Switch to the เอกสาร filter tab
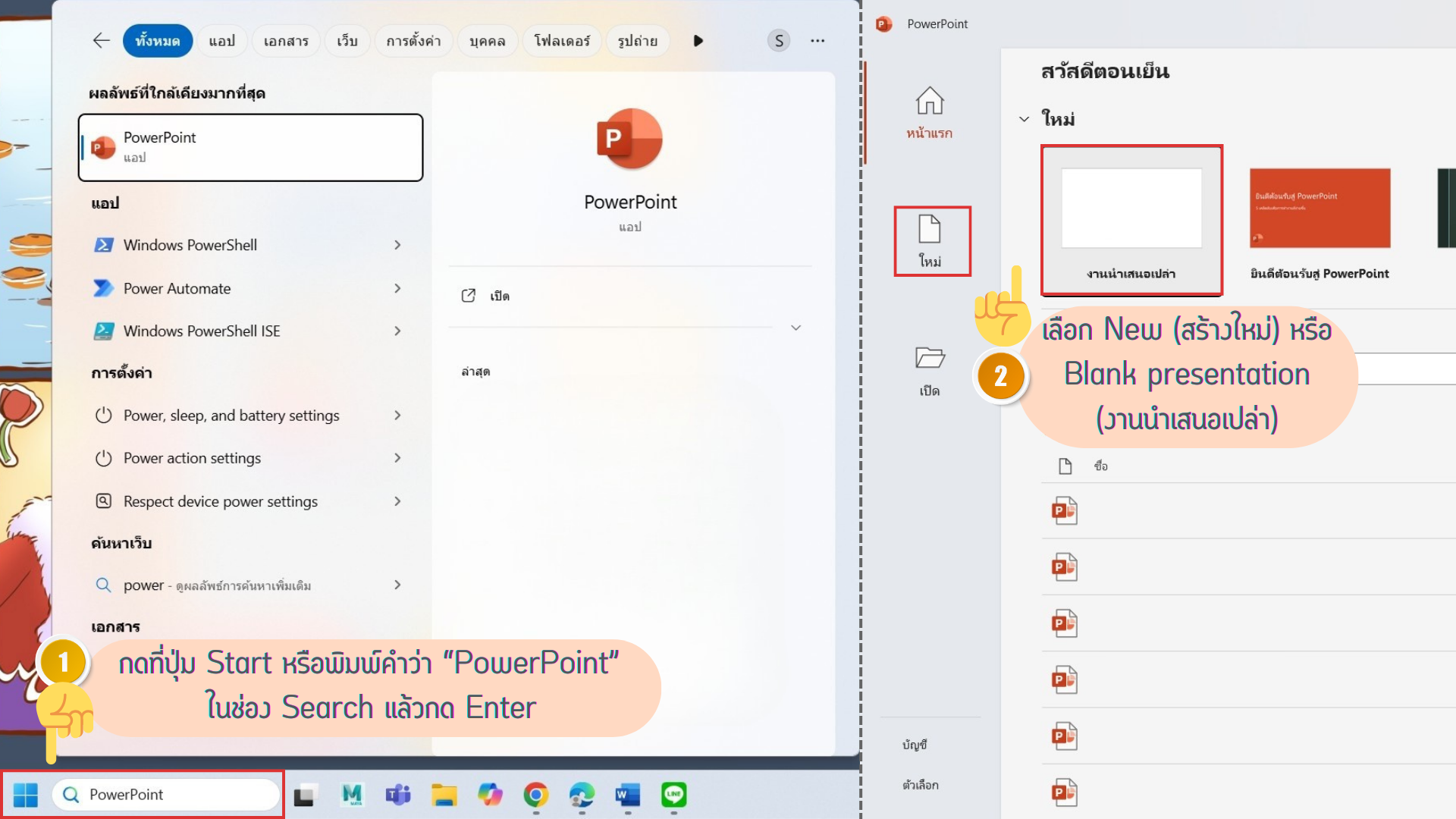Viewport: 1456px width, 819px height. click(286, 41)
